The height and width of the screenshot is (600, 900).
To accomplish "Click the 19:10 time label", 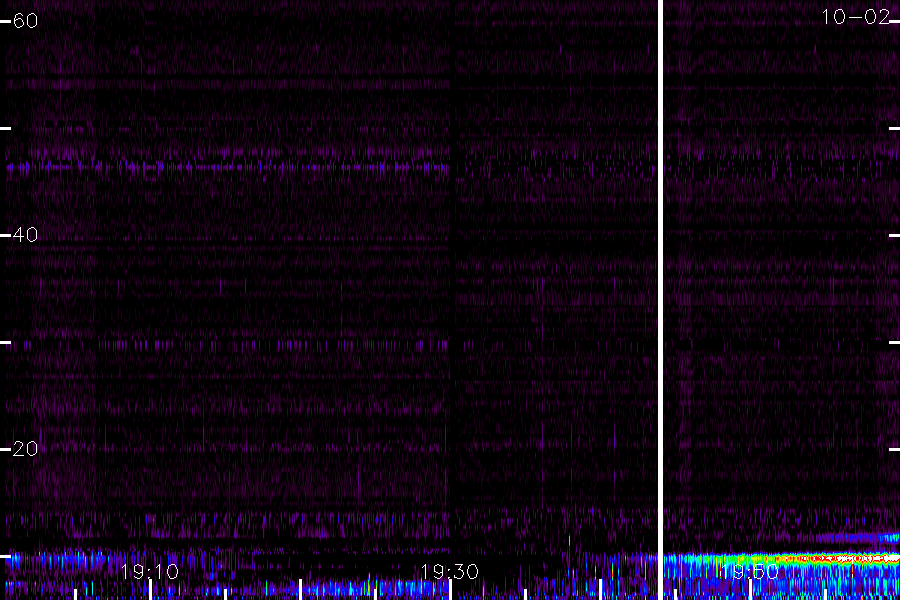I will 150,572.
